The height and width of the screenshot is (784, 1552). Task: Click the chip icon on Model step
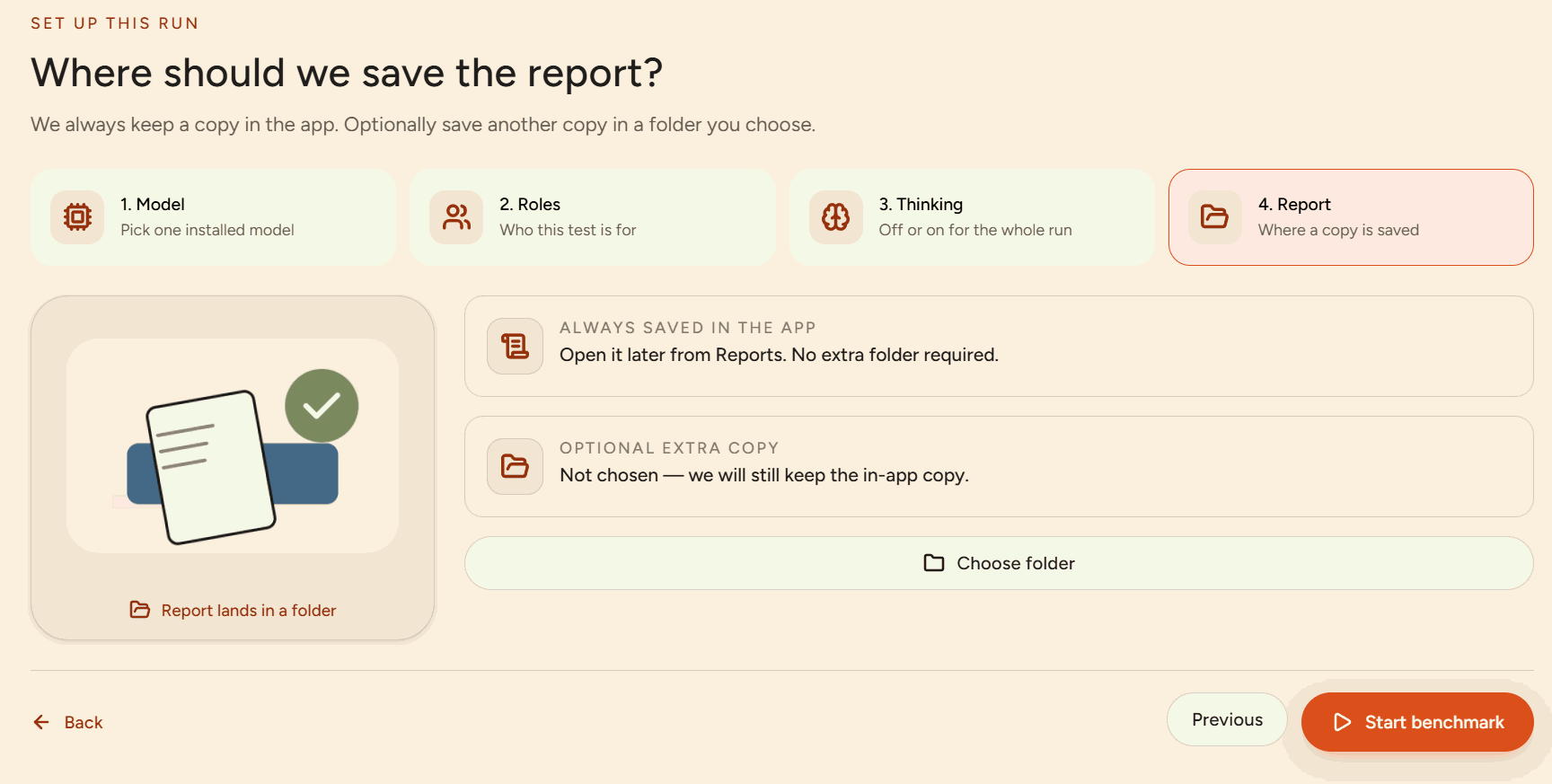point(77,217)
